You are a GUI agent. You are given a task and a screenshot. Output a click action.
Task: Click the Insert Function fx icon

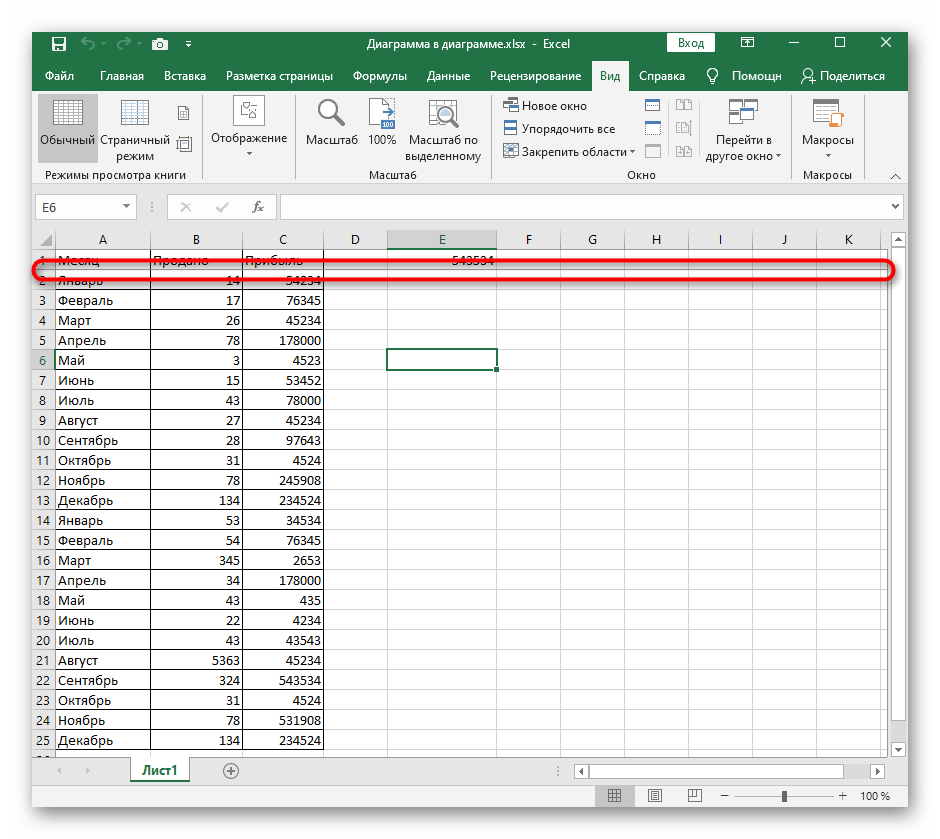(x=258, y=207)
